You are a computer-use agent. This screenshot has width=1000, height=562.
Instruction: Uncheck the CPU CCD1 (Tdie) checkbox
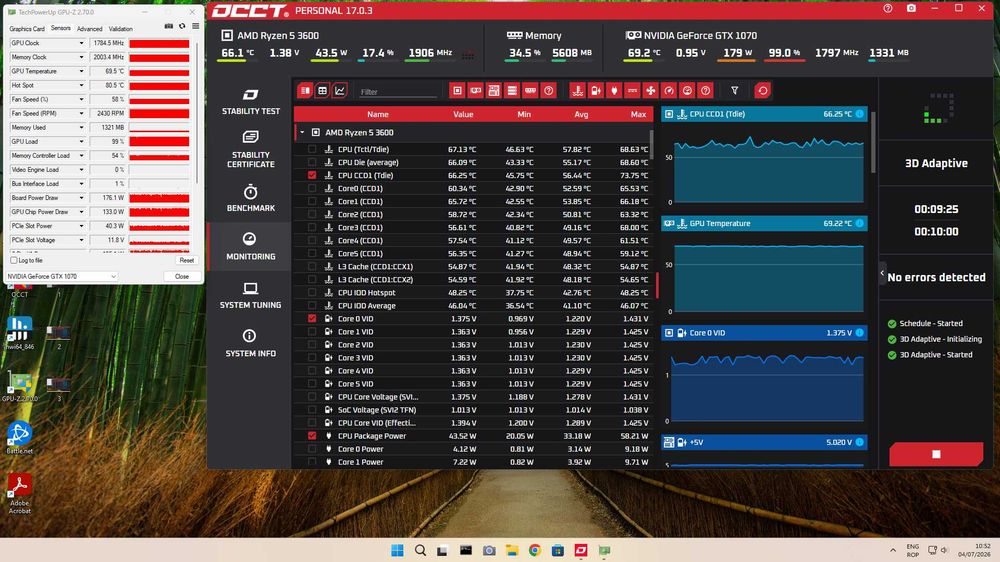[312, 175]
